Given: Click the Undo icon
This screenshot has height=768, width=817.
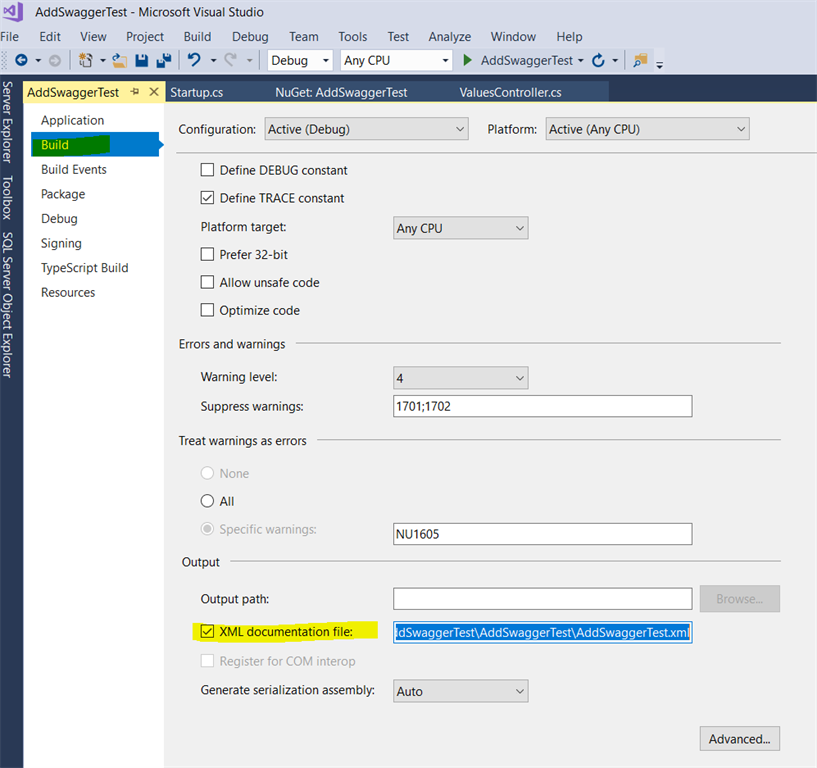Looking at the screenshot, I should [193, 60].
